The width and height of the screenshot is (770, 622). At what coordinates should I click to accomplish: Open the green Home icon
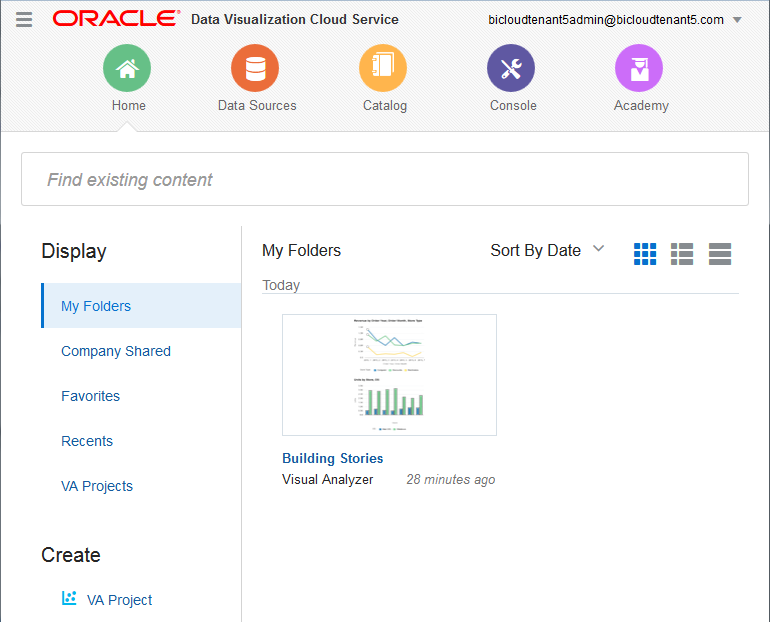click(127, 68)
